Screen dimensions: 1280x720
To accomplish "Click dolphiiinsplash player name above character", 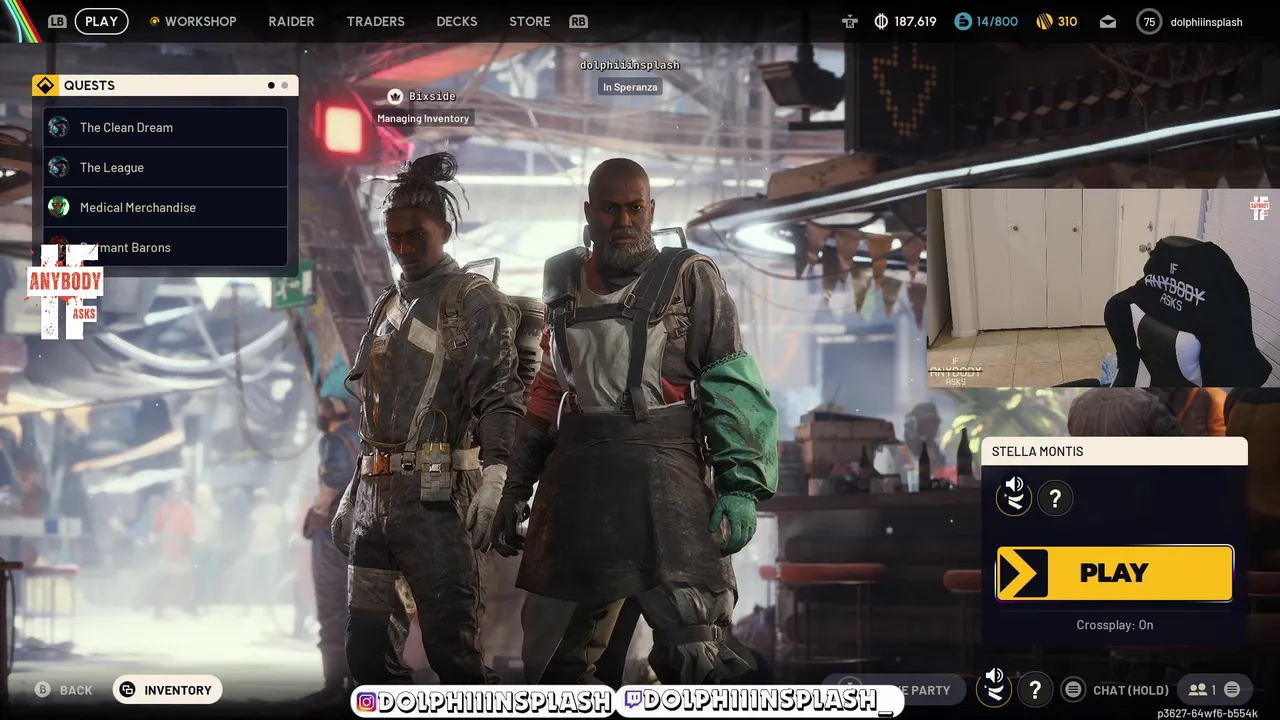I will click(x=630, y=65).
